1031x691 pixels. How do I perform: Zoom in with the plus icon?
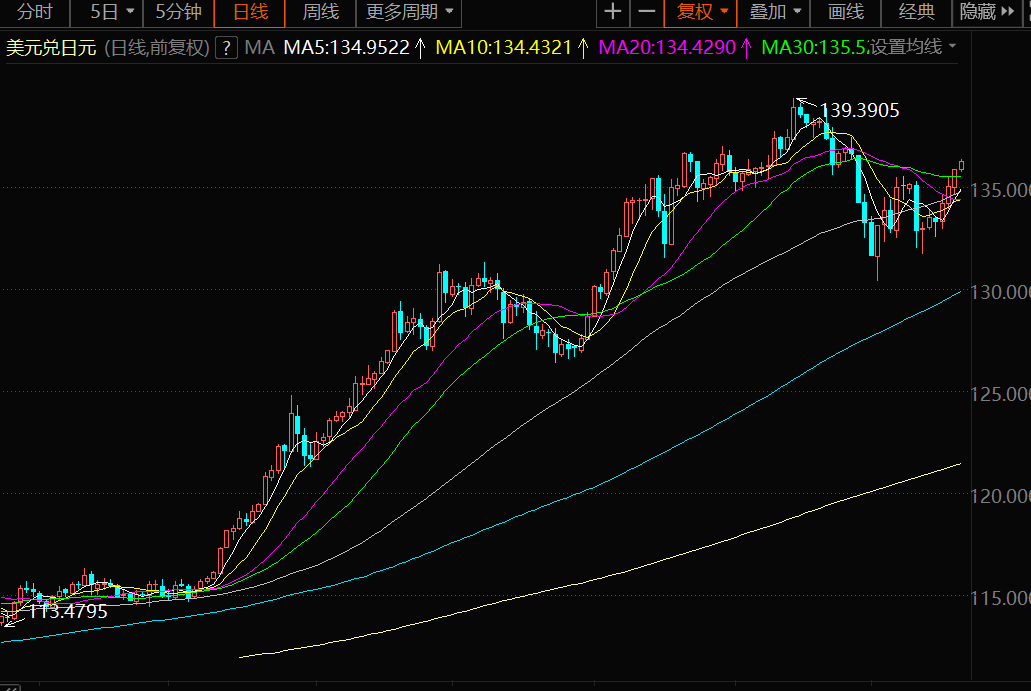613,12
